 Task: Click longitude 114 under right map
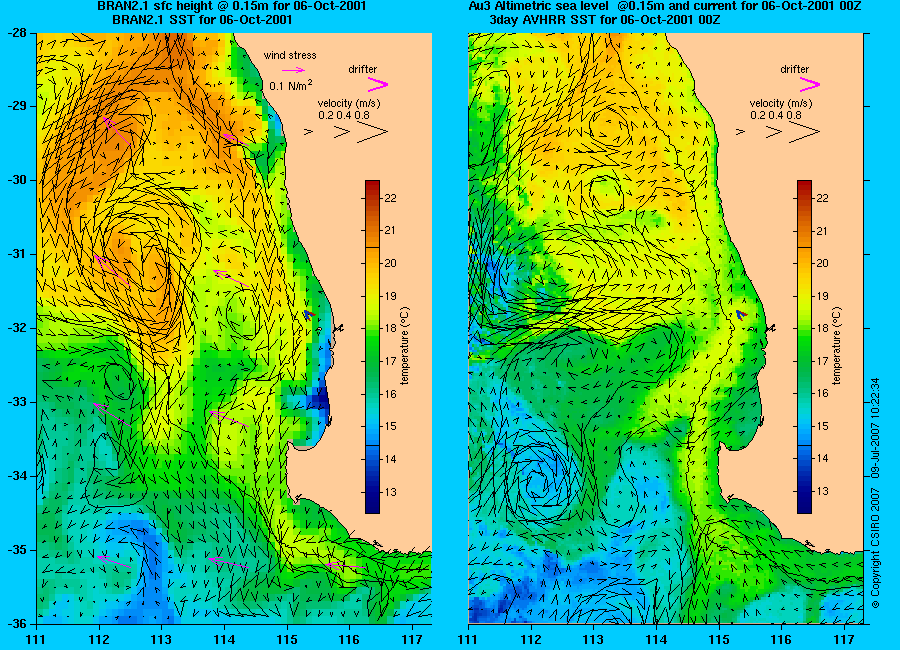point(656,640)
